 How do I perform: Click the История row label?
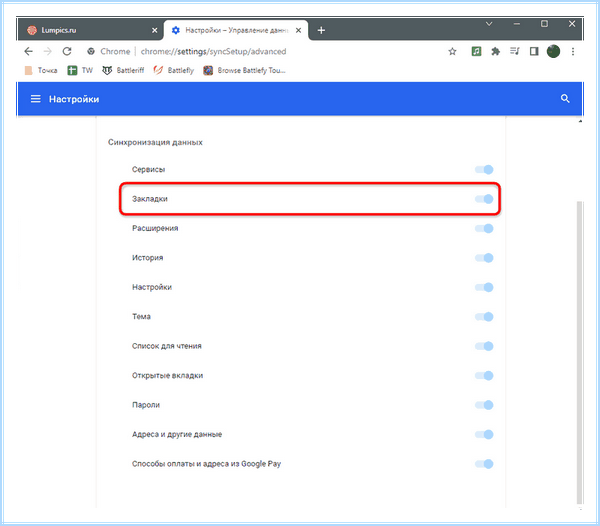(x=147, y=258)
